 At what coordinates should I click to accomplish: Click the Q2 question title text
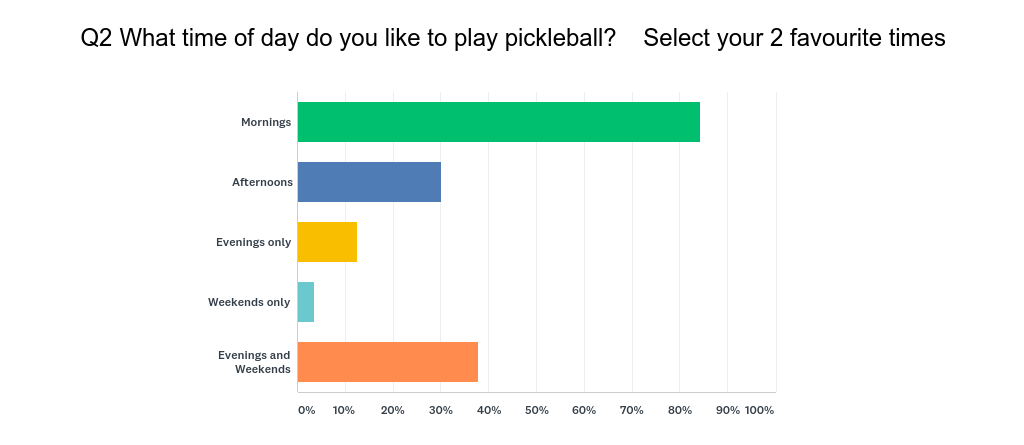pyautogui.click(x=348, y=38)
